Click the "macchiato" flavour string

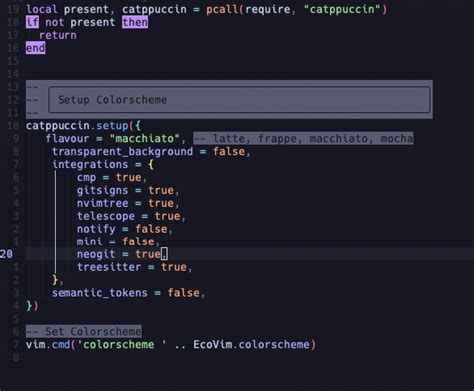[x=145, y=138]
